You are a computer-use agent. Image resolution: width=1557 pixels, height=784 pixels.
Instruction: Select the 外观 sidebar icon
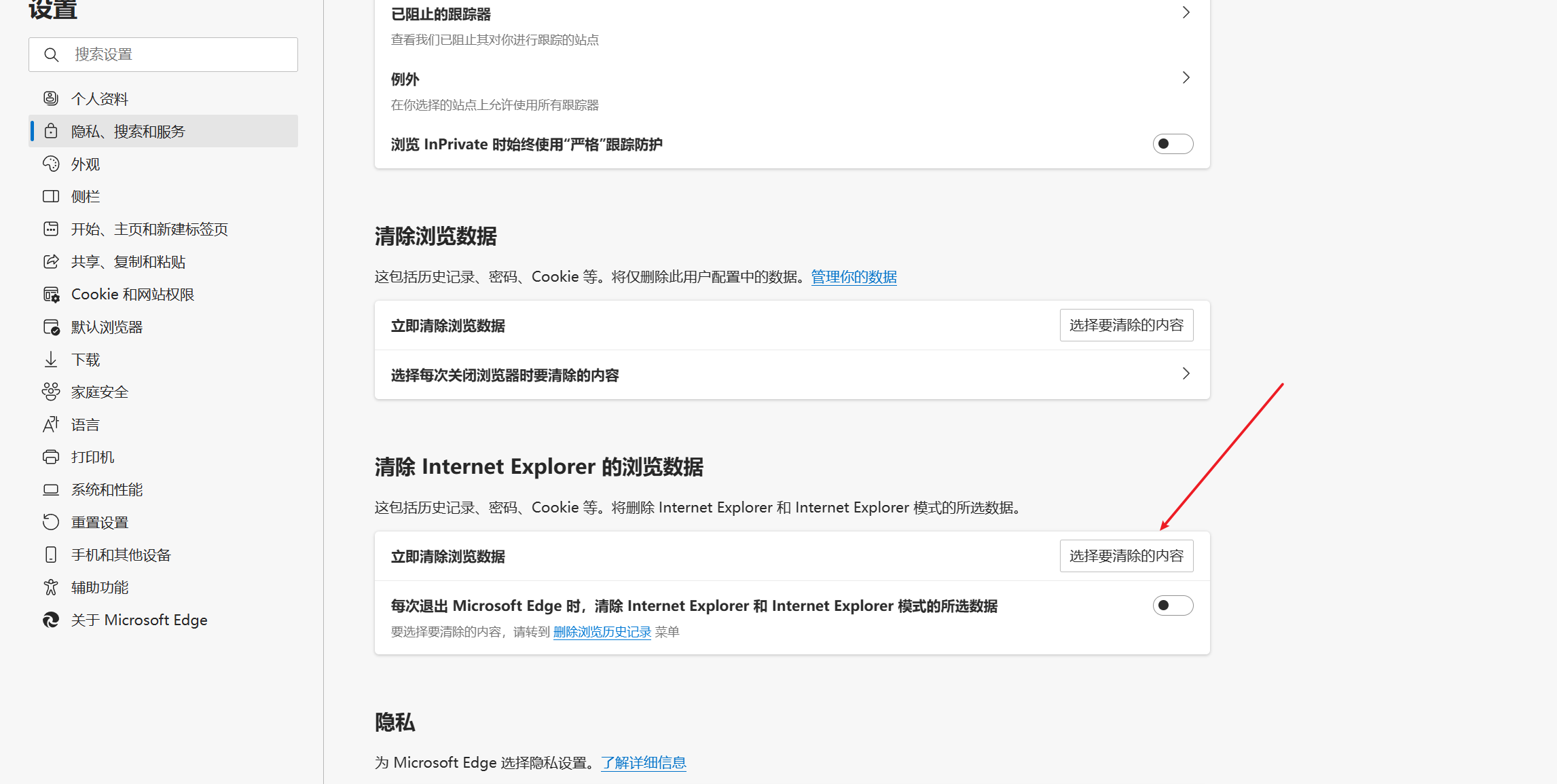[85, 164]
